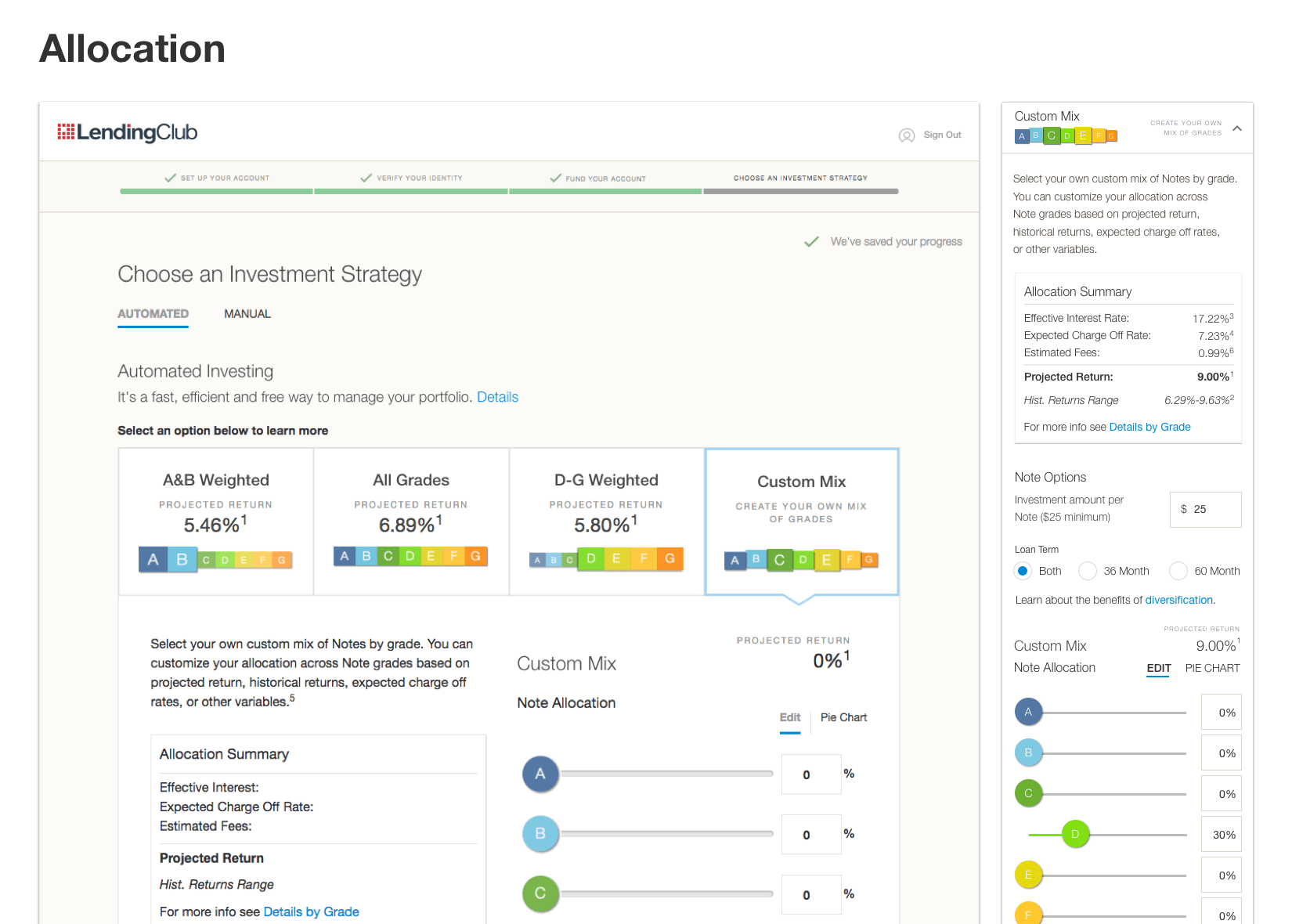Screen dimensions: 1292x924
Task: Click grade E slider handle in side panel
Action: point(1028,875)
